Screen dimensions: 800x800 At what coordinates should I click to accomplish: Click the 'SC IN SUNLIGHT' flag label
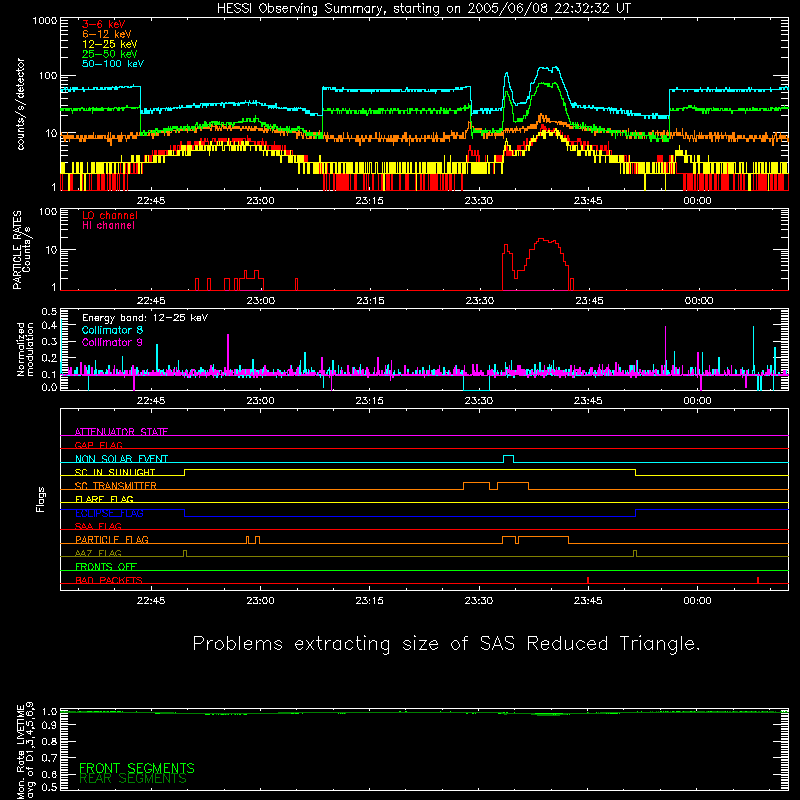(115, 472)
